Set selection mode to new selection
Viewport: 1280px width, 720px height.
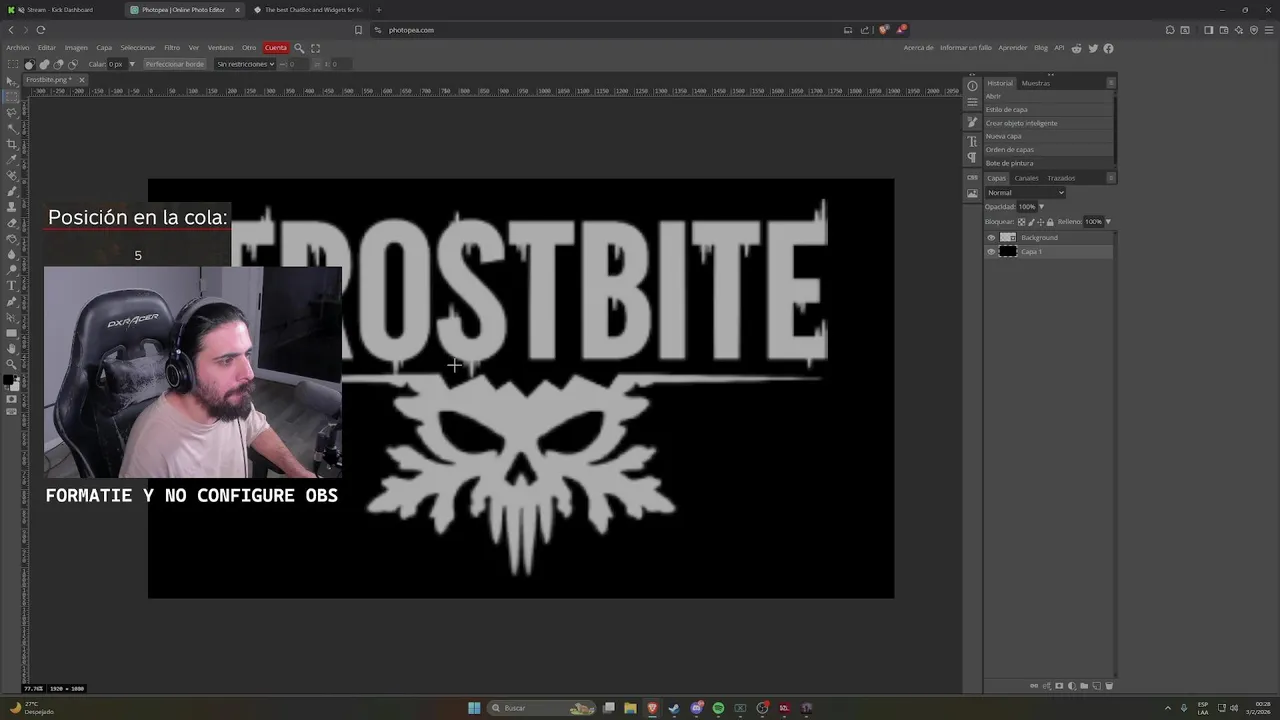coord(29,64)
